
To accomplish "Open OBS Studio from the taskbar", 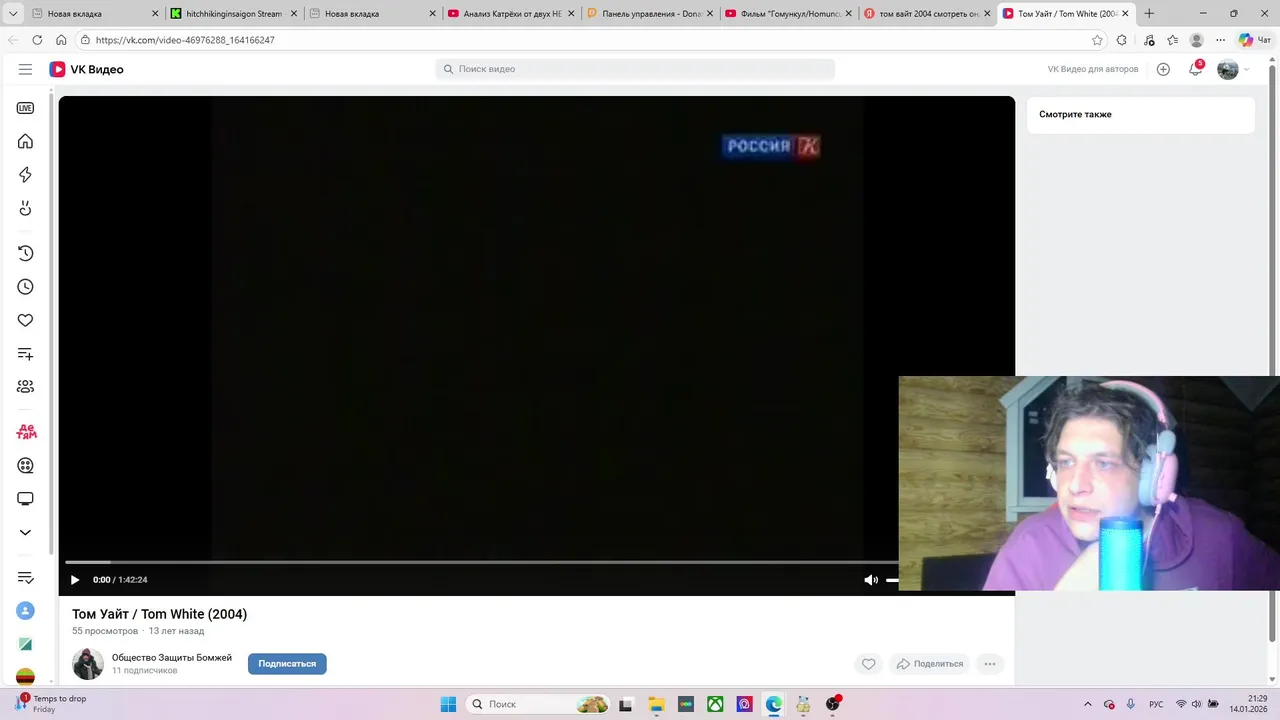I will click(833, 704).
